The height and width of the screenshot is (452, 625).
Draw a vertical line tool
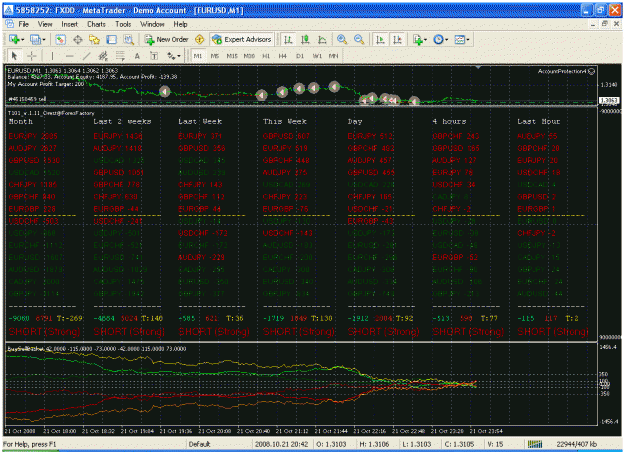point(52,56)
